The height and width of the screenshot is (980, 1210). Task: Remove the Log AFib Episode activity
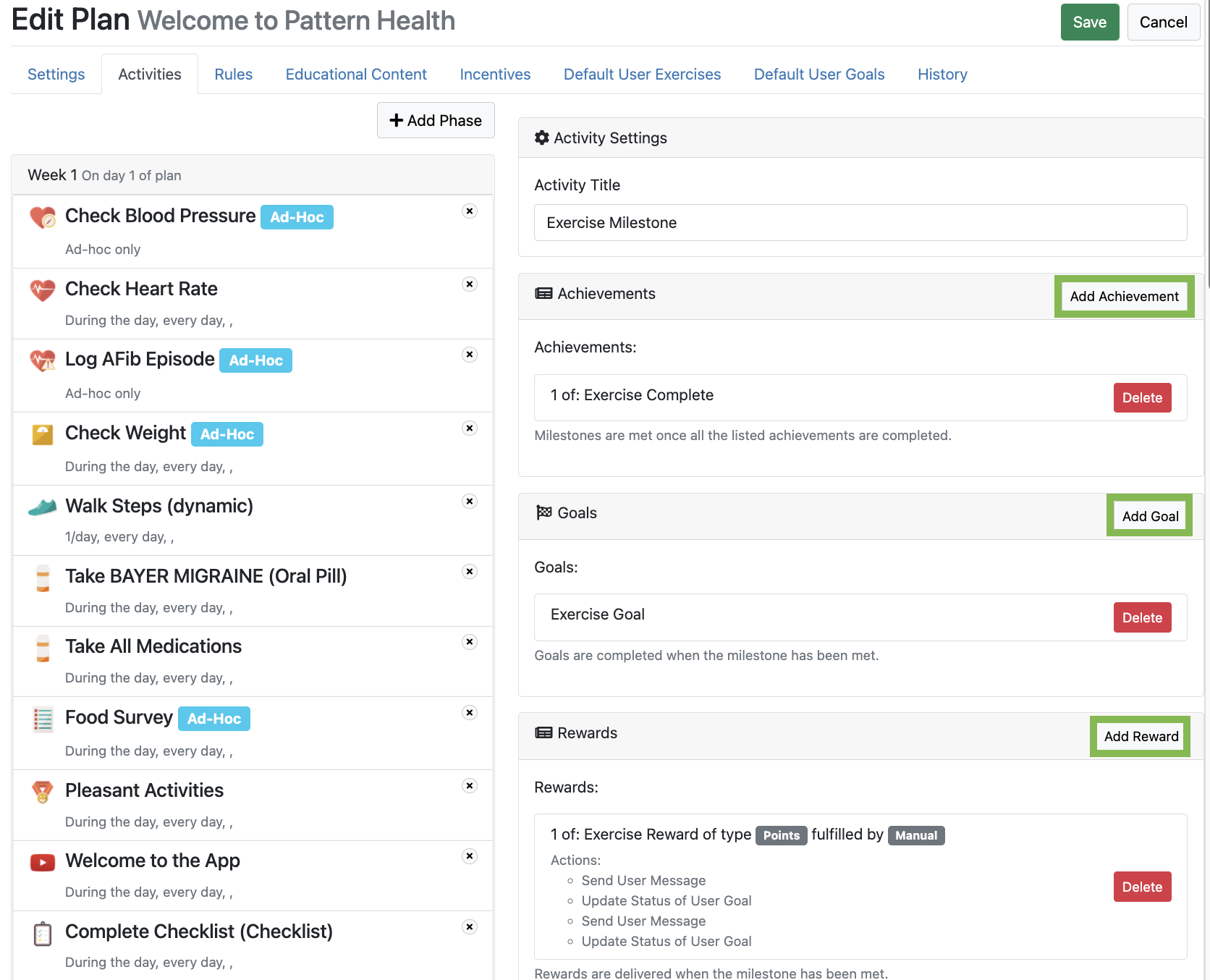pos(470,355)
